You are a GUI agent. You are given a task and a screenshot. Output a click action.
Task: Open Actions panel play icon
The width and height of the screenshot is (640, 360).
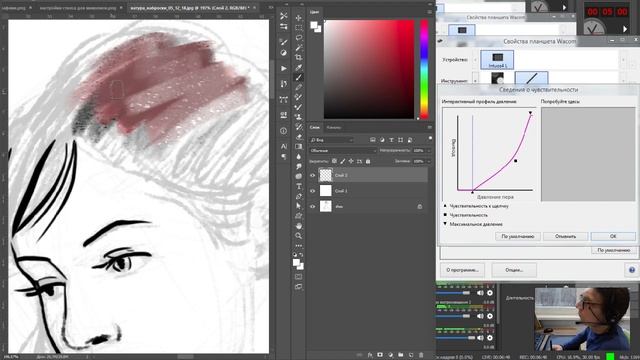pos(284,68)
